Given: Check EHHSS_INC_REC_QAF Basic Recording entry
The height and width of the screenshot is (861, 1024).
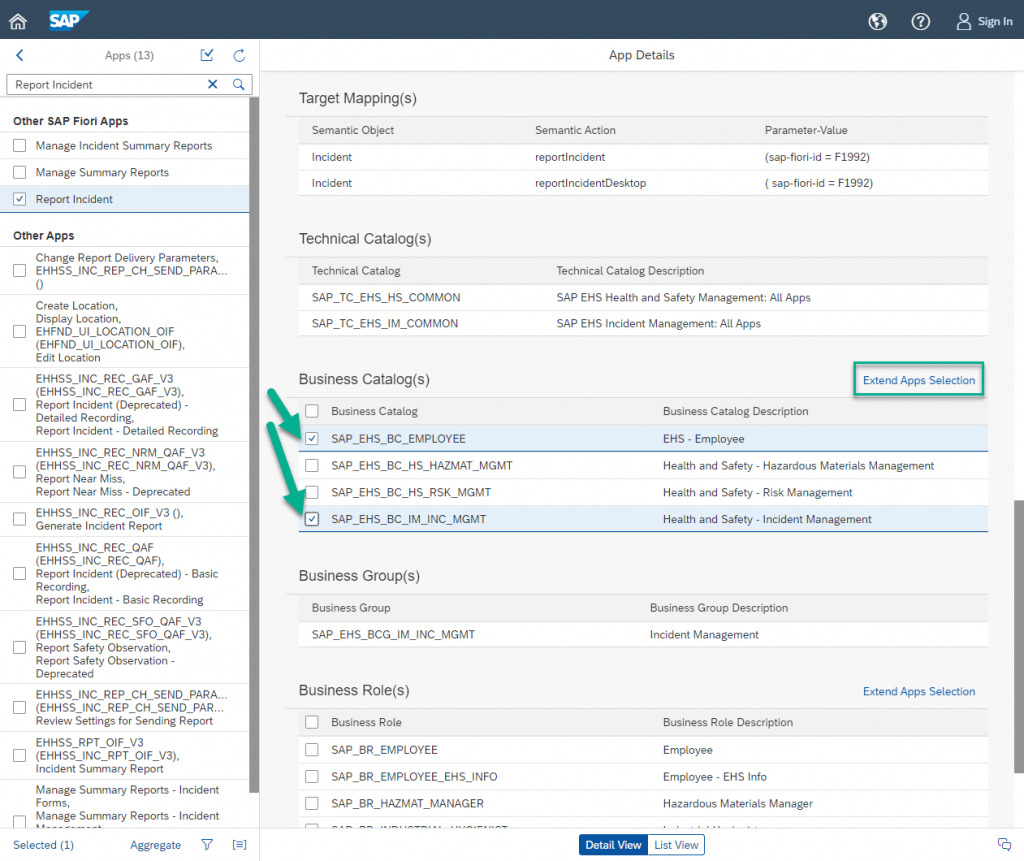Looking at the screenshot, I should (x=20, y=574).
